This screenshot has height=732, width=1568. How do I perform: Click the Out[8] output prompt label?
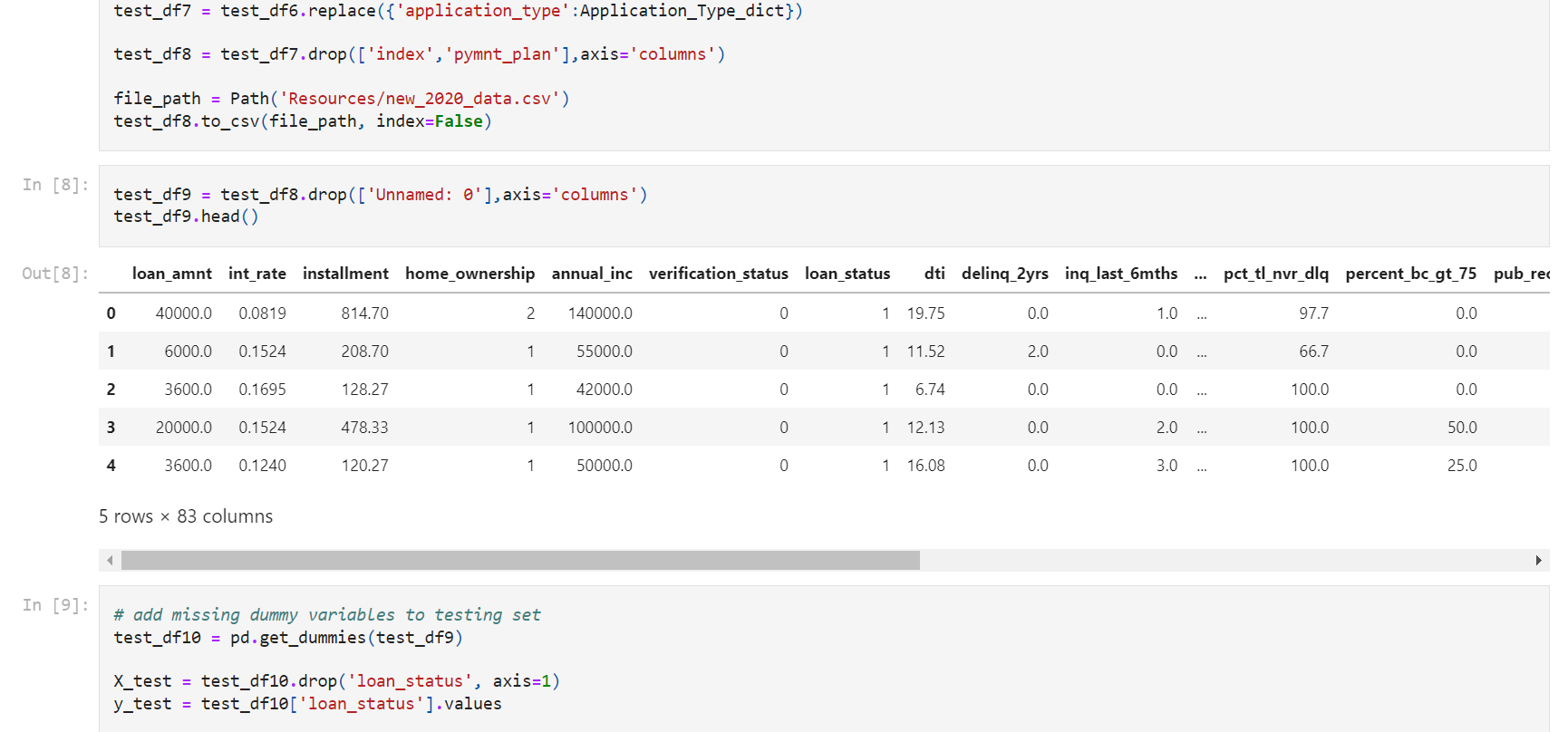click(55, 274)
